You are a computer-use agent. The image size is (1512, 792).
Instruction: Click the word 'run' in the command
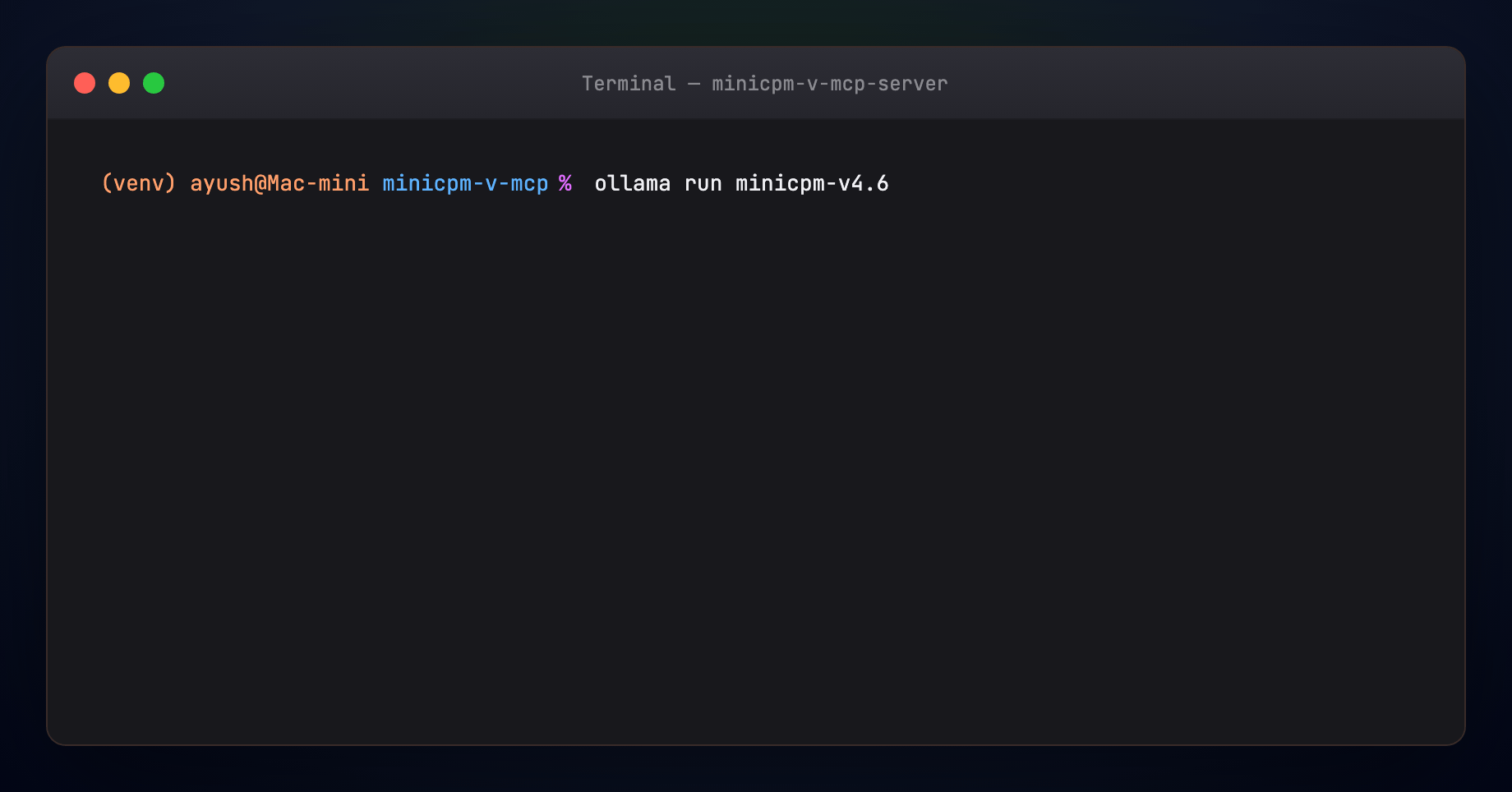point(703,184)
